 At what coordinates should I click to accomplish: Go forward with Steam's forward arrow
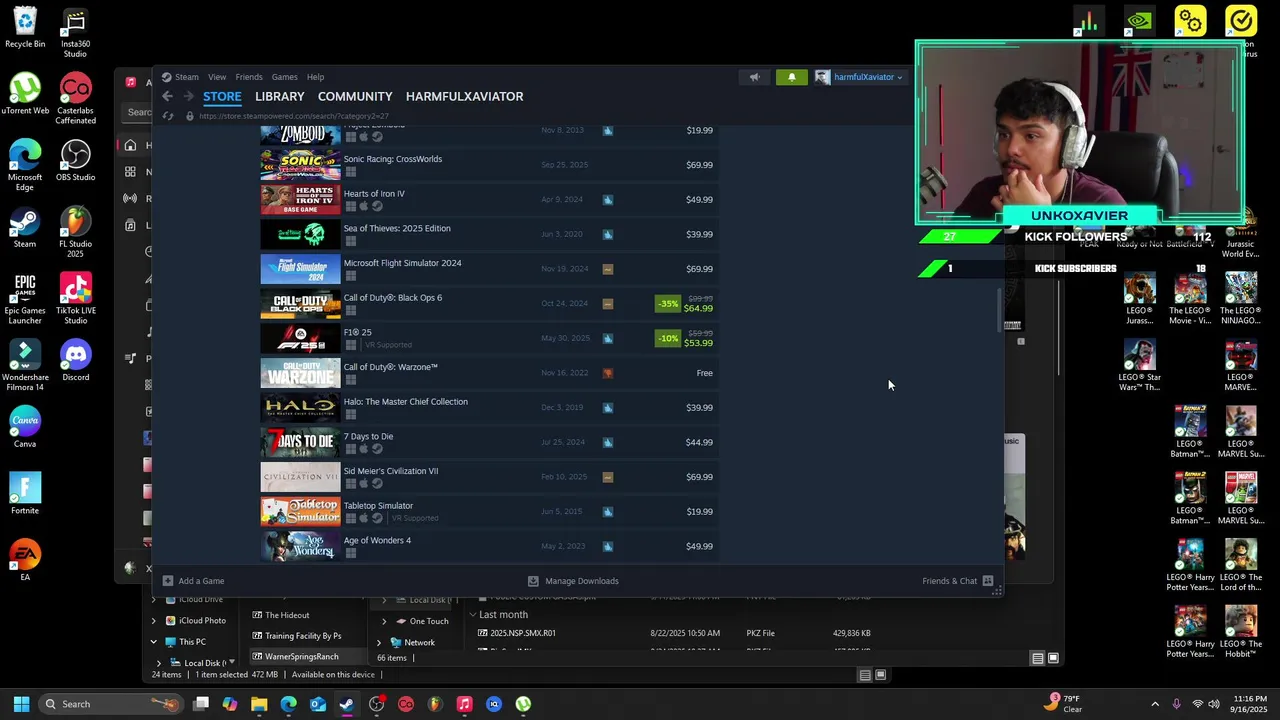187,96
